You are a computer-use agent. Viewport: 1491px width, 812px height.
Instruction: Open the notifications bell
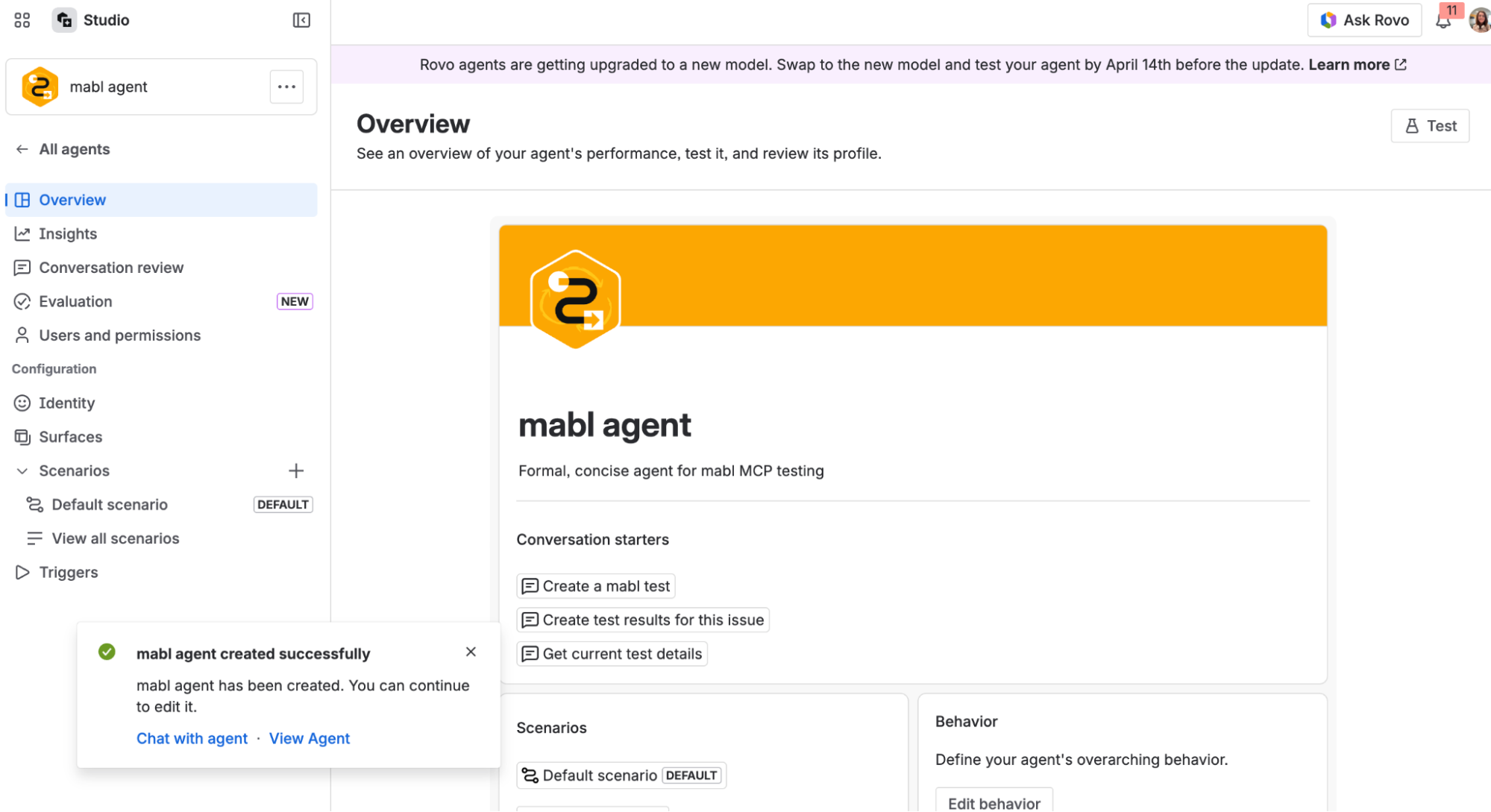coord(1444,20)
